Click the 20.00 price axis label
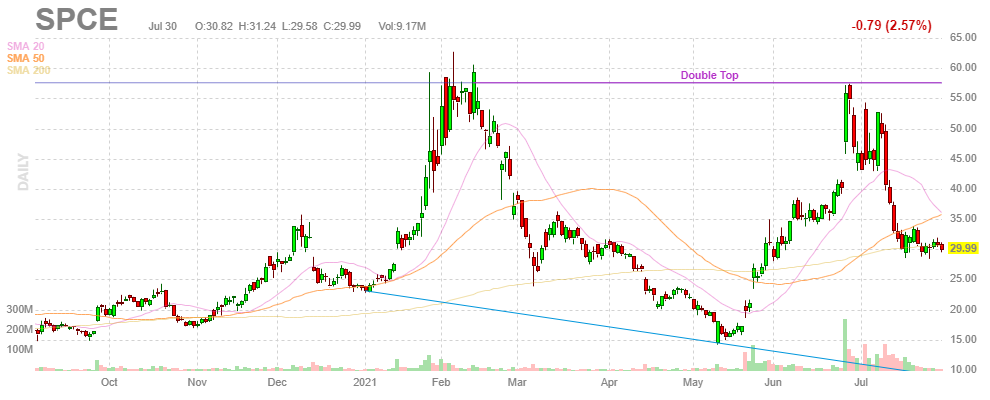 coord(963,310)
